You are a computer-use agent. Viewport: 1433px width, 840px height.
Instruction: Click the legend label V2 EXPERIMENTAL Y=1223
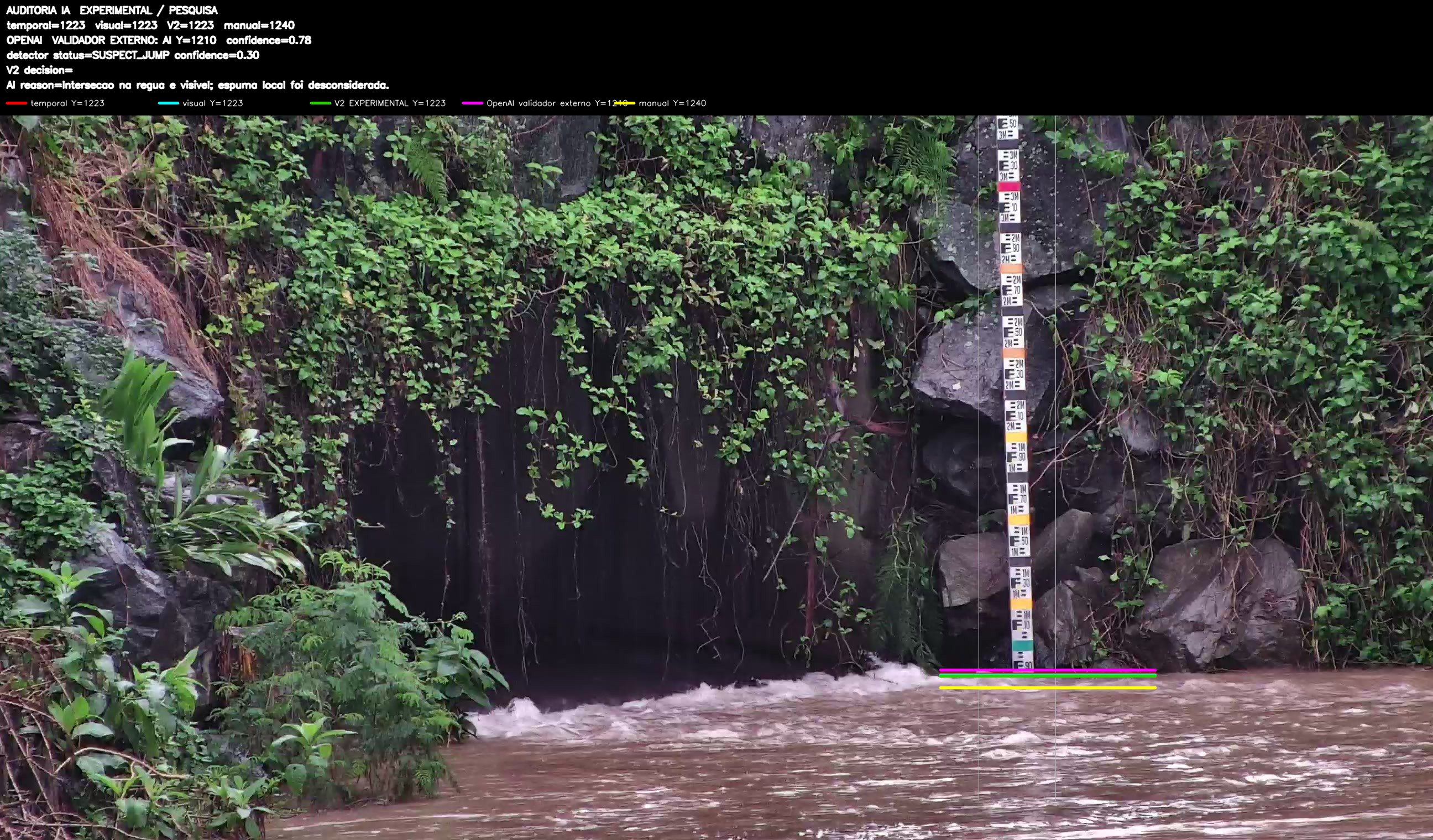390,103
